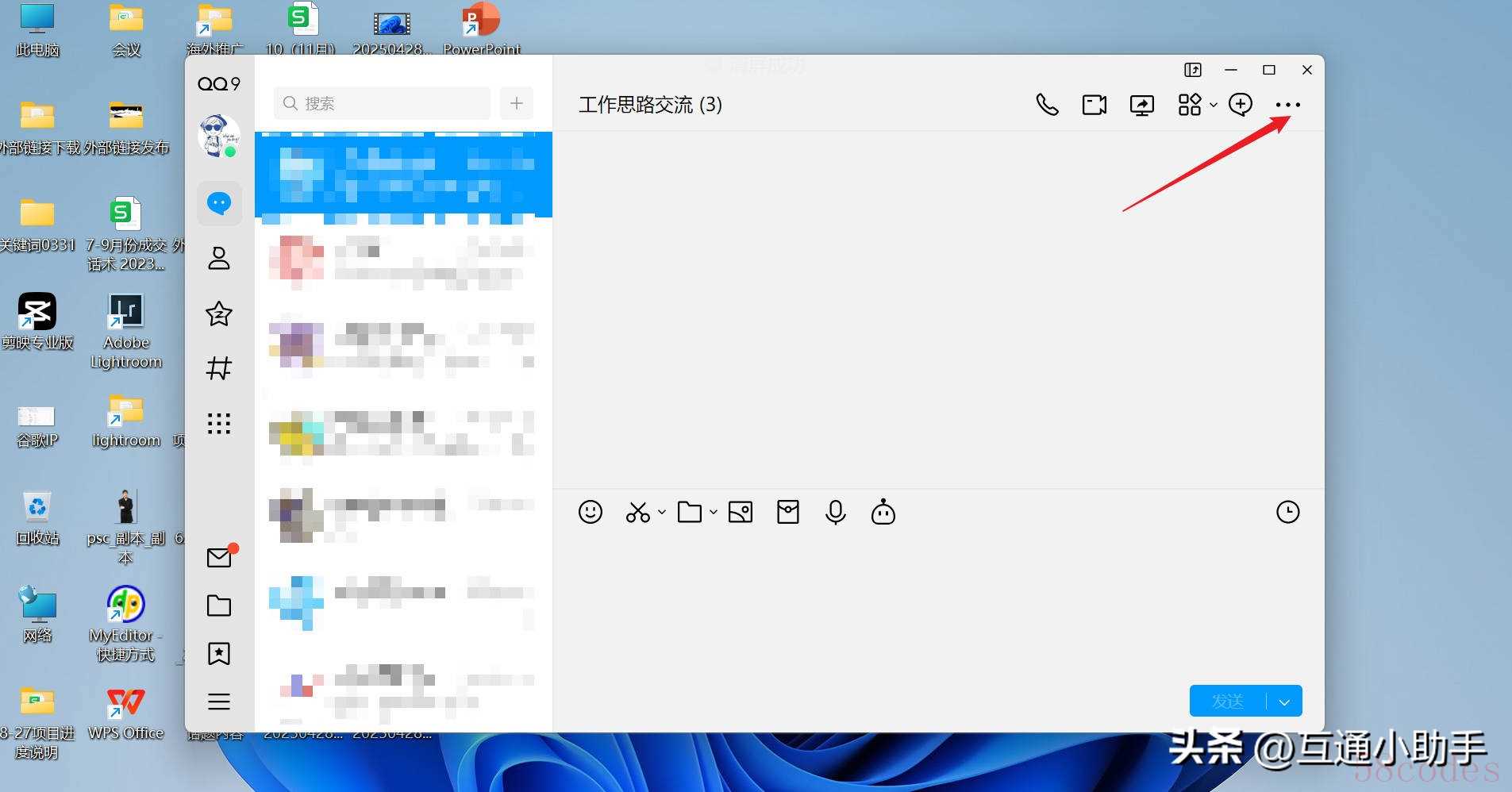Invite members with the plus-circle icon

[1240, 104]
